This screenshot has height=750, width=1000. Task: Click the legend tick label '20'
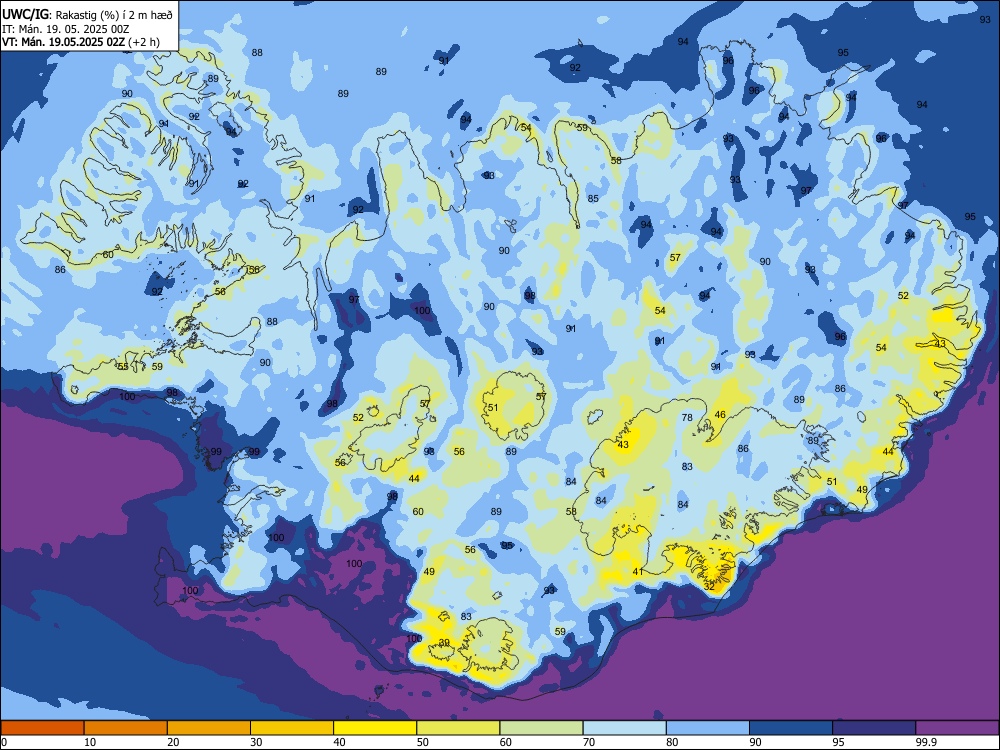pyautogui.click(x=173, y=742)
